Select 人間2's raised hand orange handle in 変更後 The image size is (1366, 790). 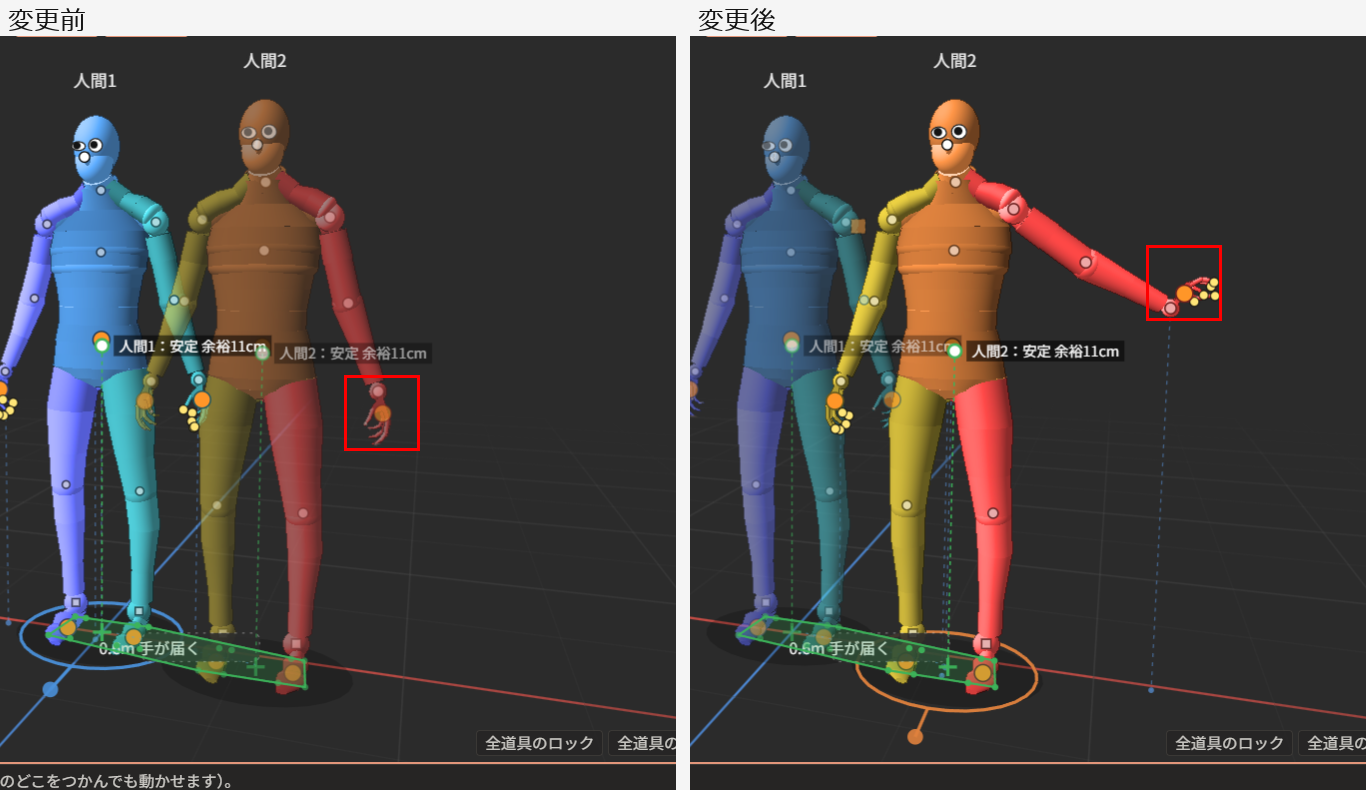[1184, 294]
